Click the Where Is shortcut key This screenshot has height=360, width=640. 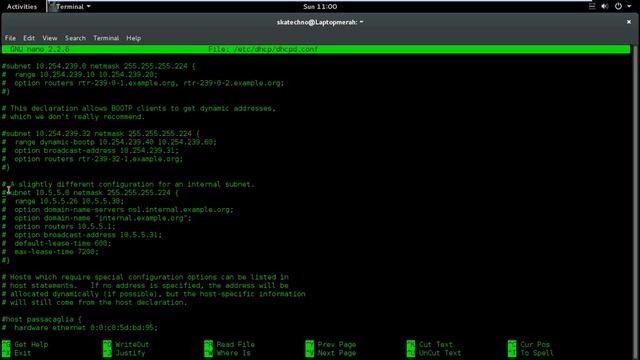coord(209,353)
